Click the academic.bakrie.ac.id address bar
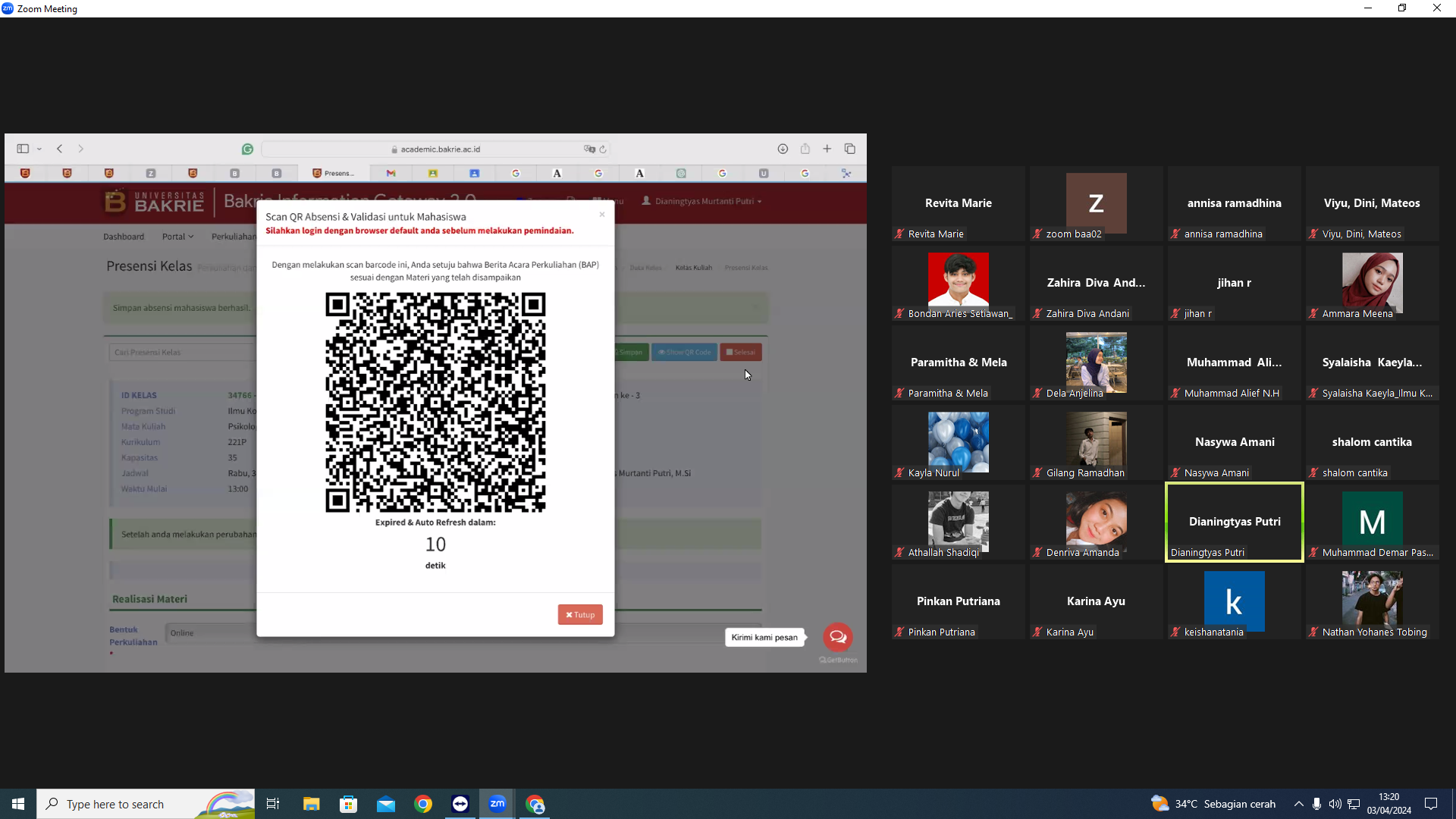The image size is (1456, 819). pyautogui.click(x=436, y=149)
